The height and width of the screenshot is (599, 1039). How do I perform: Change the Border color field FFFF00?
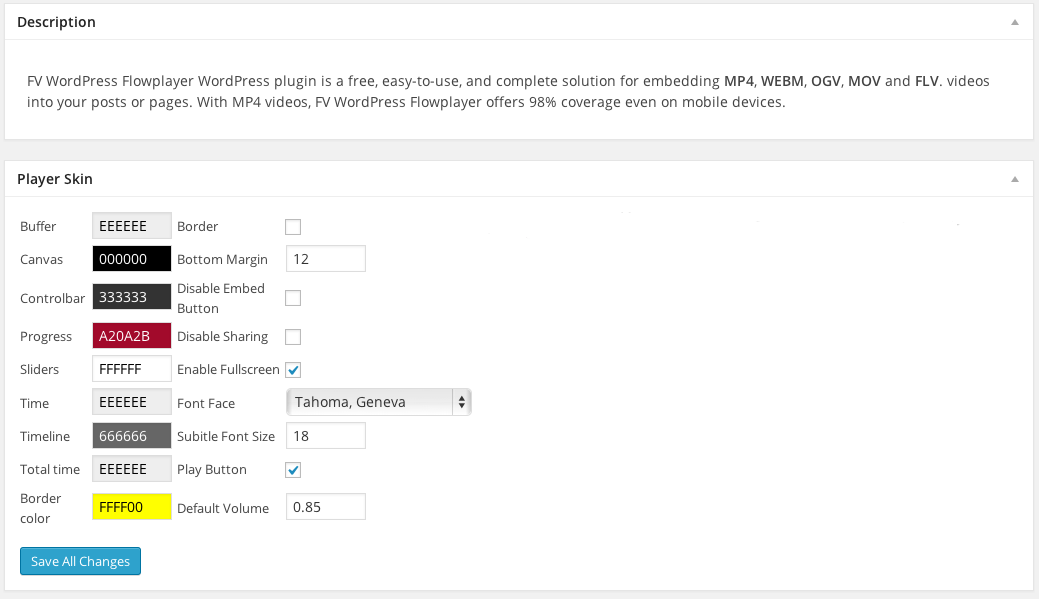(x=132, y=507)
